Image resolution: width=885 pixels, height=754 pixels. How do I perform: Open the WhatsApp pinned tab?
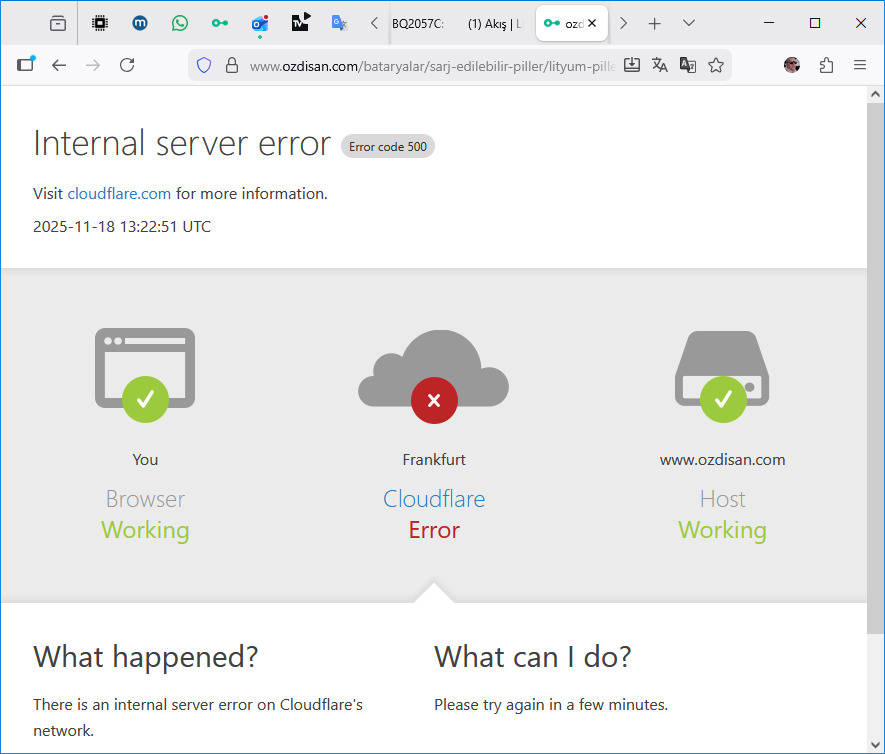coord(179,23)
